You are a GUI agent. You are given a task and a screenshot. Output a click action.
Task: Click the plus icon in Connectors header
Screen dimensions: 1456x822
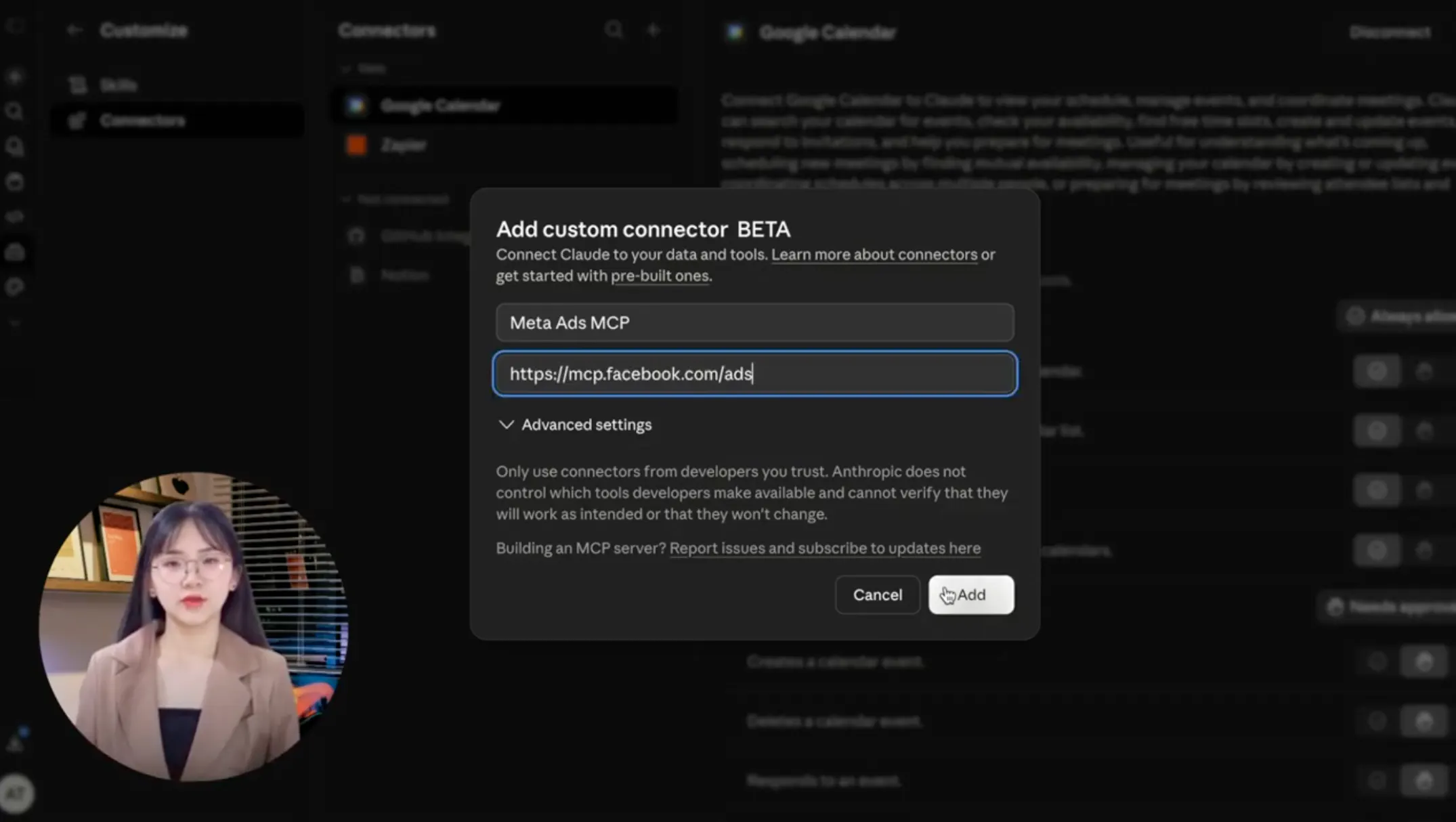[x=653, y=30]
